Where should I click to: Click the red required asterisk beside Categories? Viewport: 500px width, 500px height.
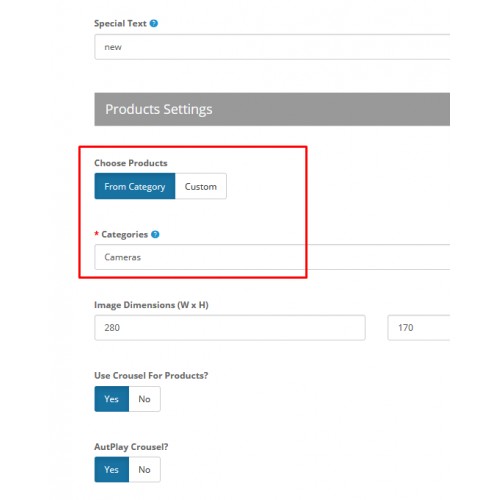tap(96, 233)
